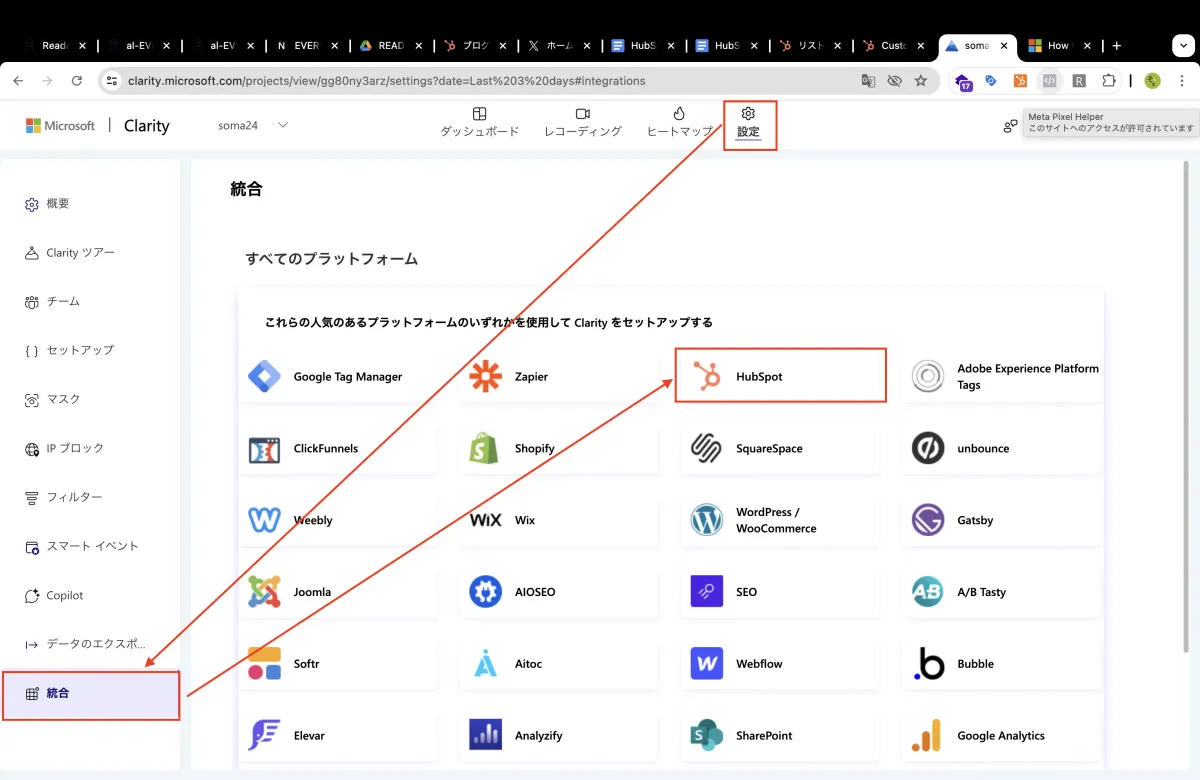
Task: Open データのエクスポート in the sidebar
Action: click(x=85, y=643)
